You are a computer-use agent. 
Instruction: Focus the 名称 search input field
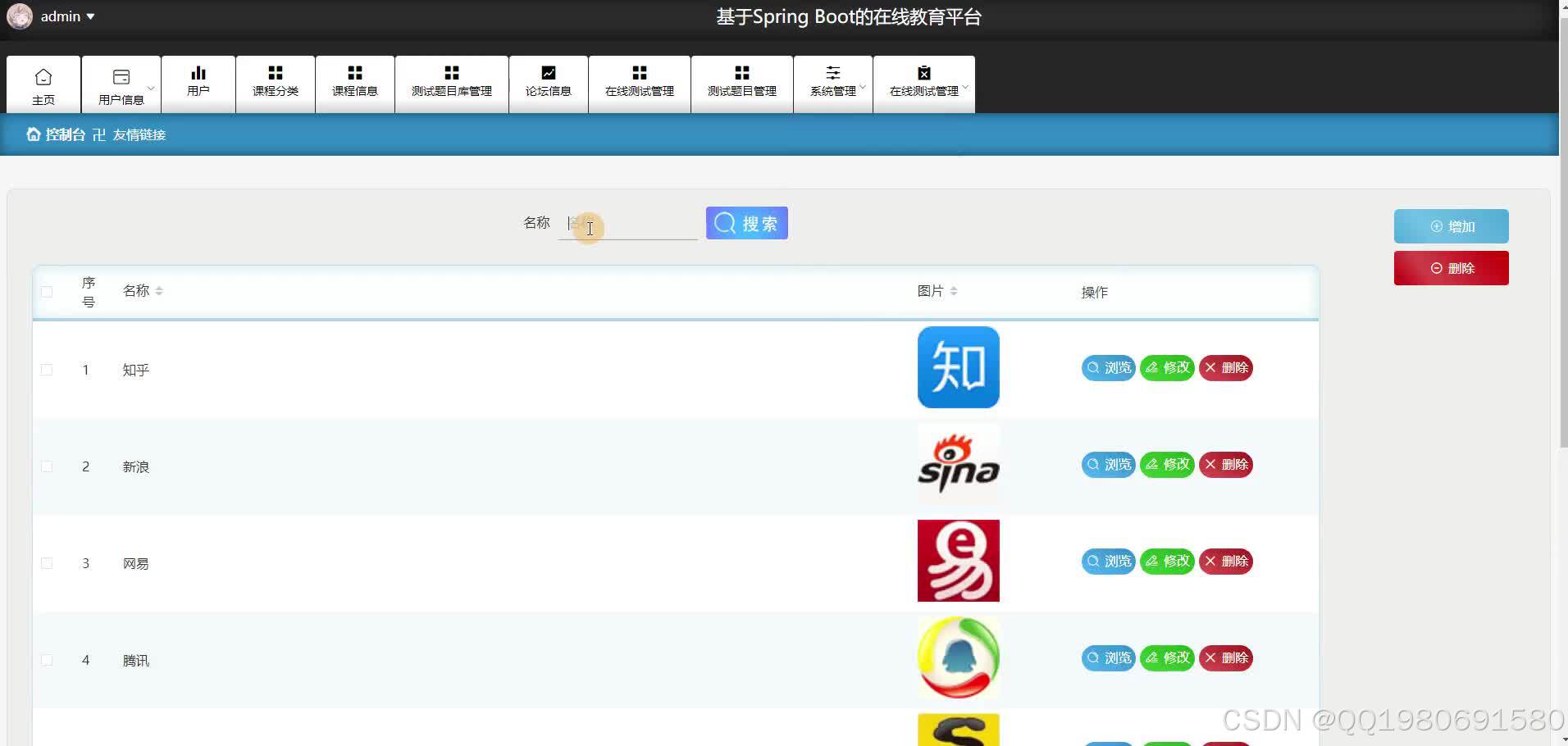[x=627, y=223]
